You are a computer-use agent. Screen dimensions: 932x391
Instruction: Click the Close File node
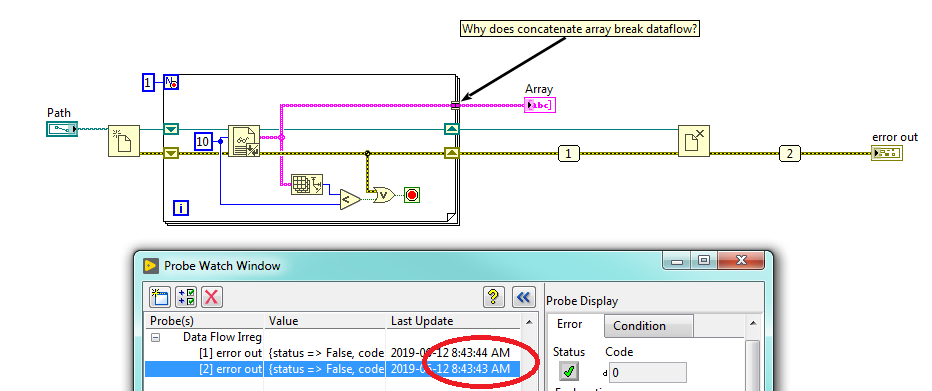tap(694, 141)
